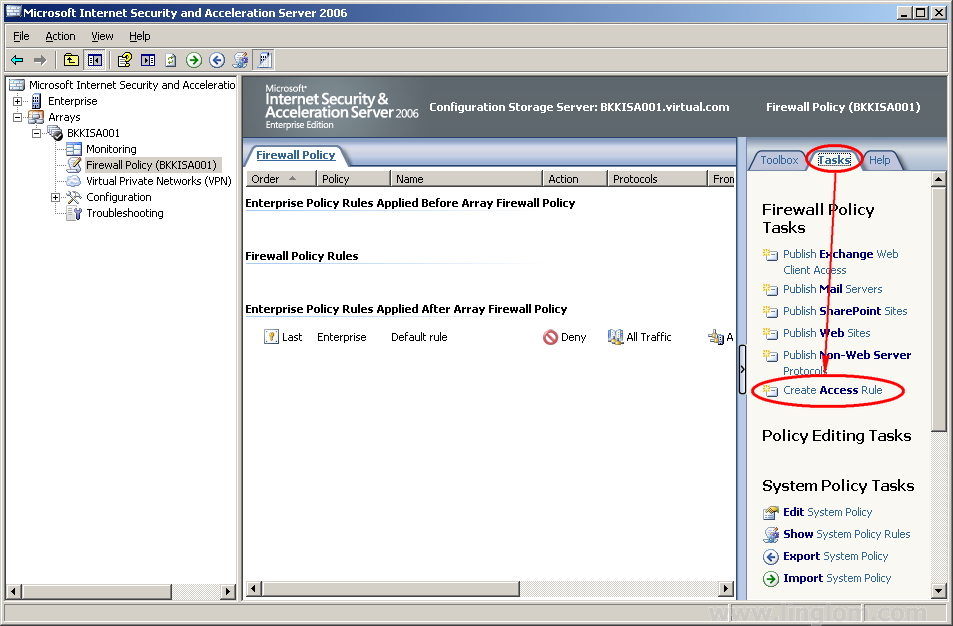953x626 pixels.
Task: Click Publish SharePoint Sites link
Action: pyautogui.click(x=845, y=311)
